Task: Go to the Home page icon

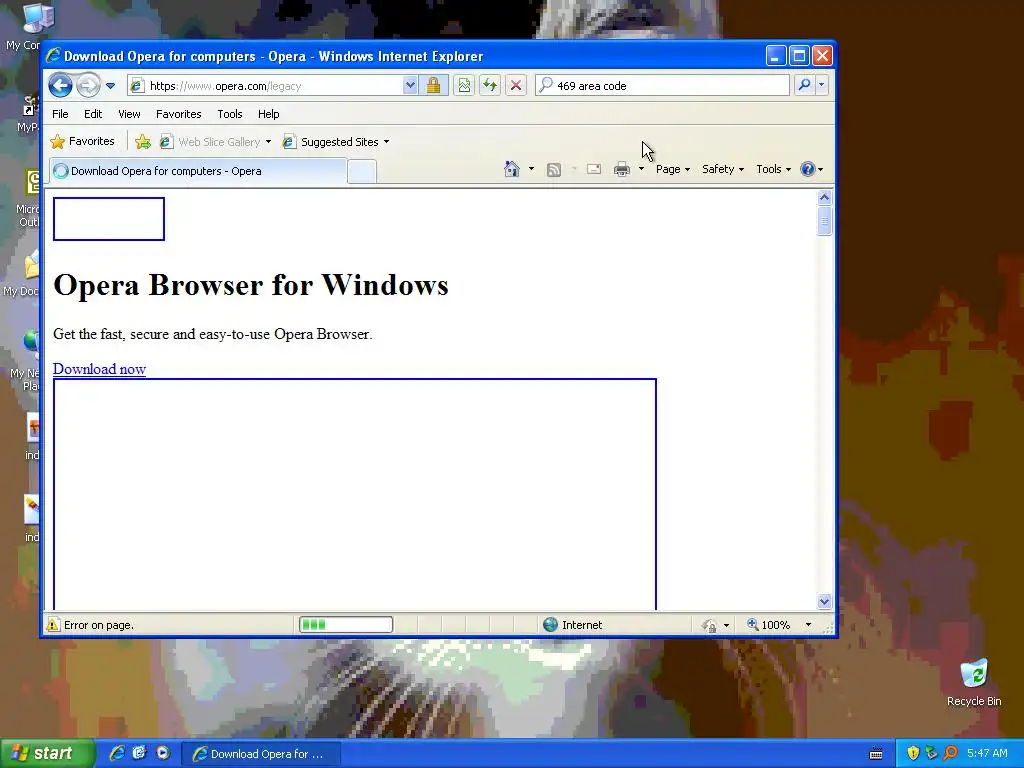Action: pyautogui.click(x=512, y=169)
